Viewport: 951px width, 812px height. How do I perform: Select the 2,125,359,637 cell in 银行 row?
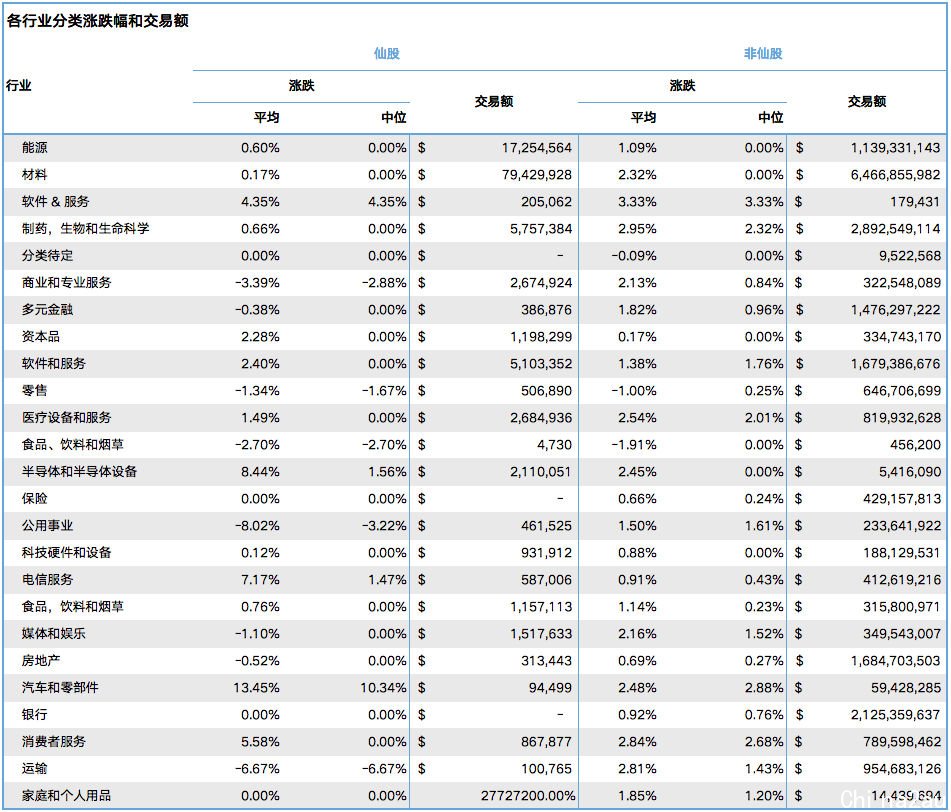click(x=895, y=714)
